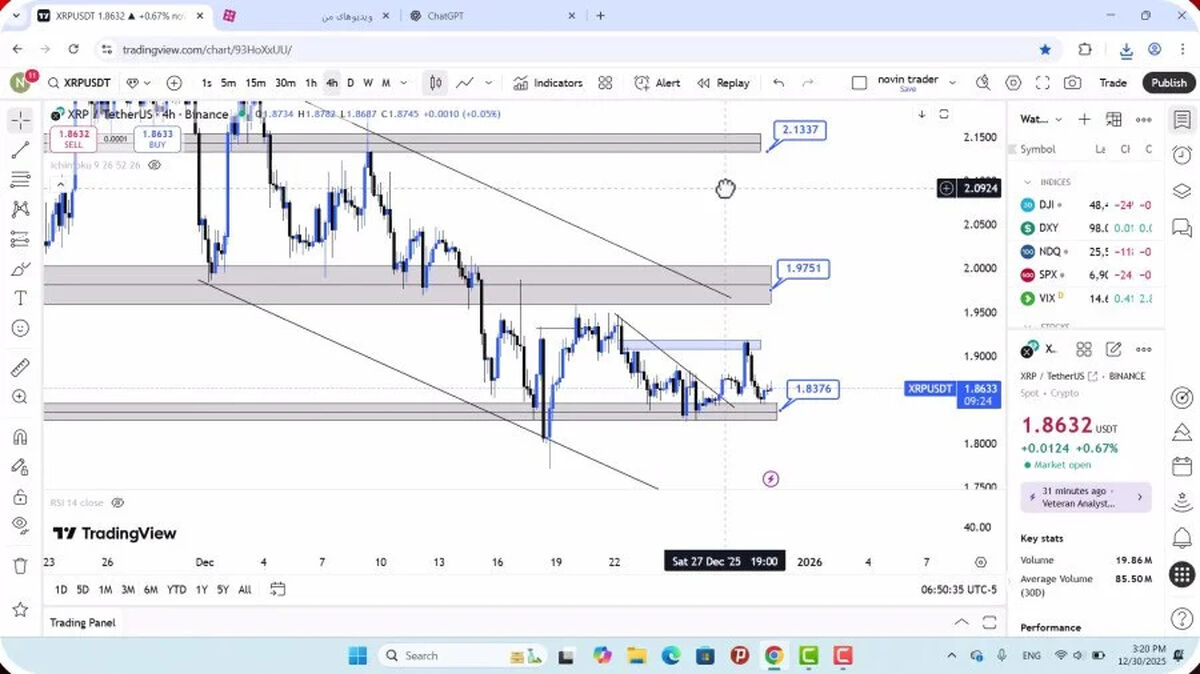Switch to the 1h timeframe
The height and width of the screenshot is (674, 1200).
click(311, 83)
